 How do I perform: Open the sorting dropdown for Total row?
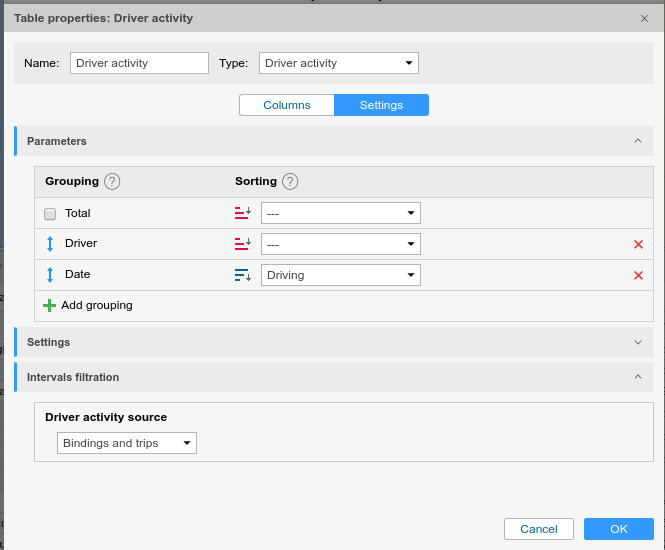pyautogui.click(x=340, y=213)
